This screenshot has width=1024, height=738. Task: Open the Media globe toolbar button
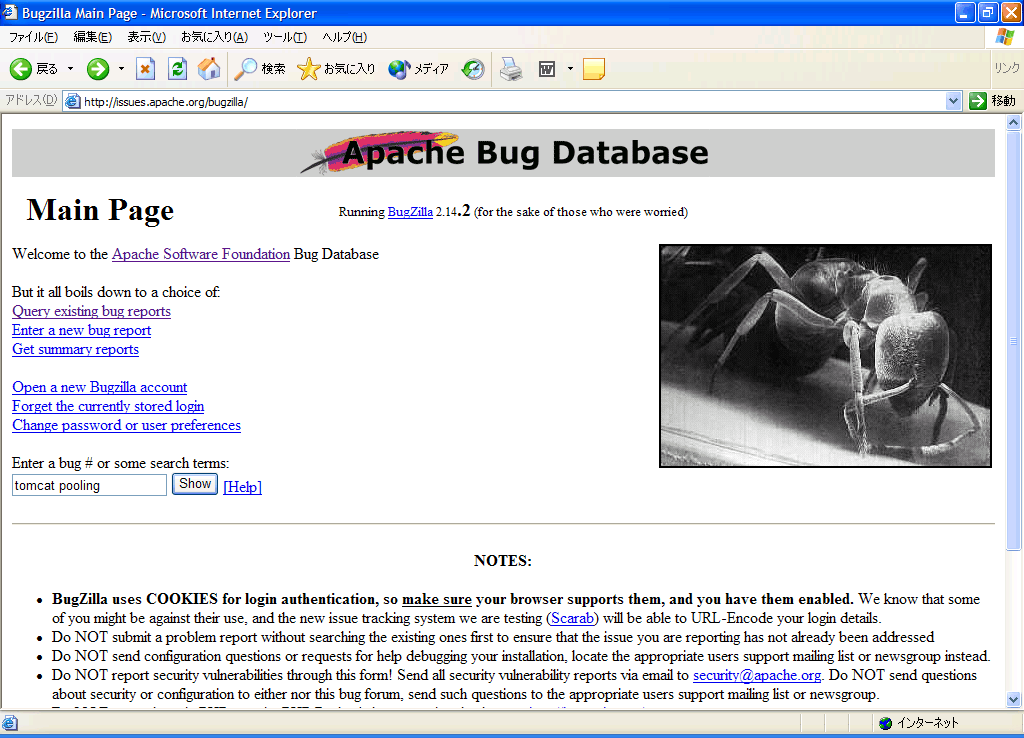point(398,69)
